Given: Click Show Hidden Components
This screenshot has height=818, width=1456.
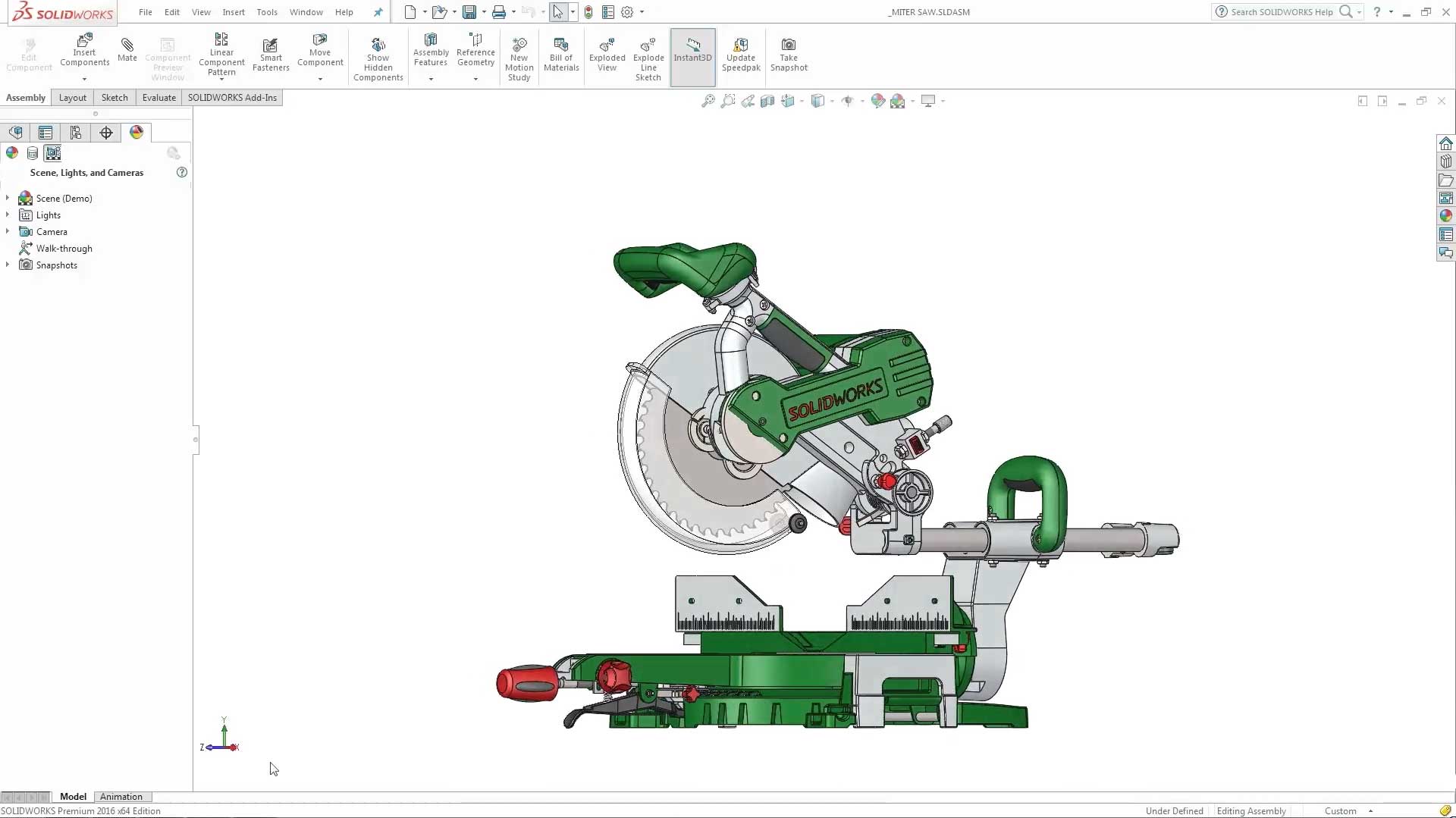Looking at the screenshot, I should [378, 60].
